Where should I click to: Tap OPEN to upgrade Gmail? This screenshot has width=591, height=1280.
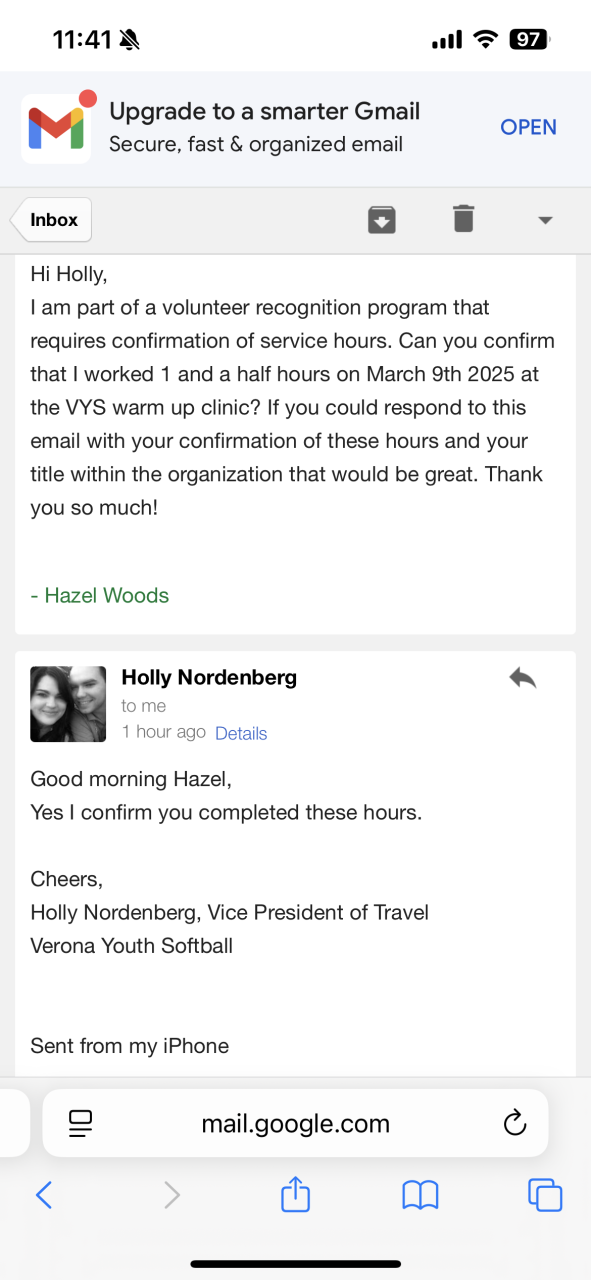click(x=528, y=127)
